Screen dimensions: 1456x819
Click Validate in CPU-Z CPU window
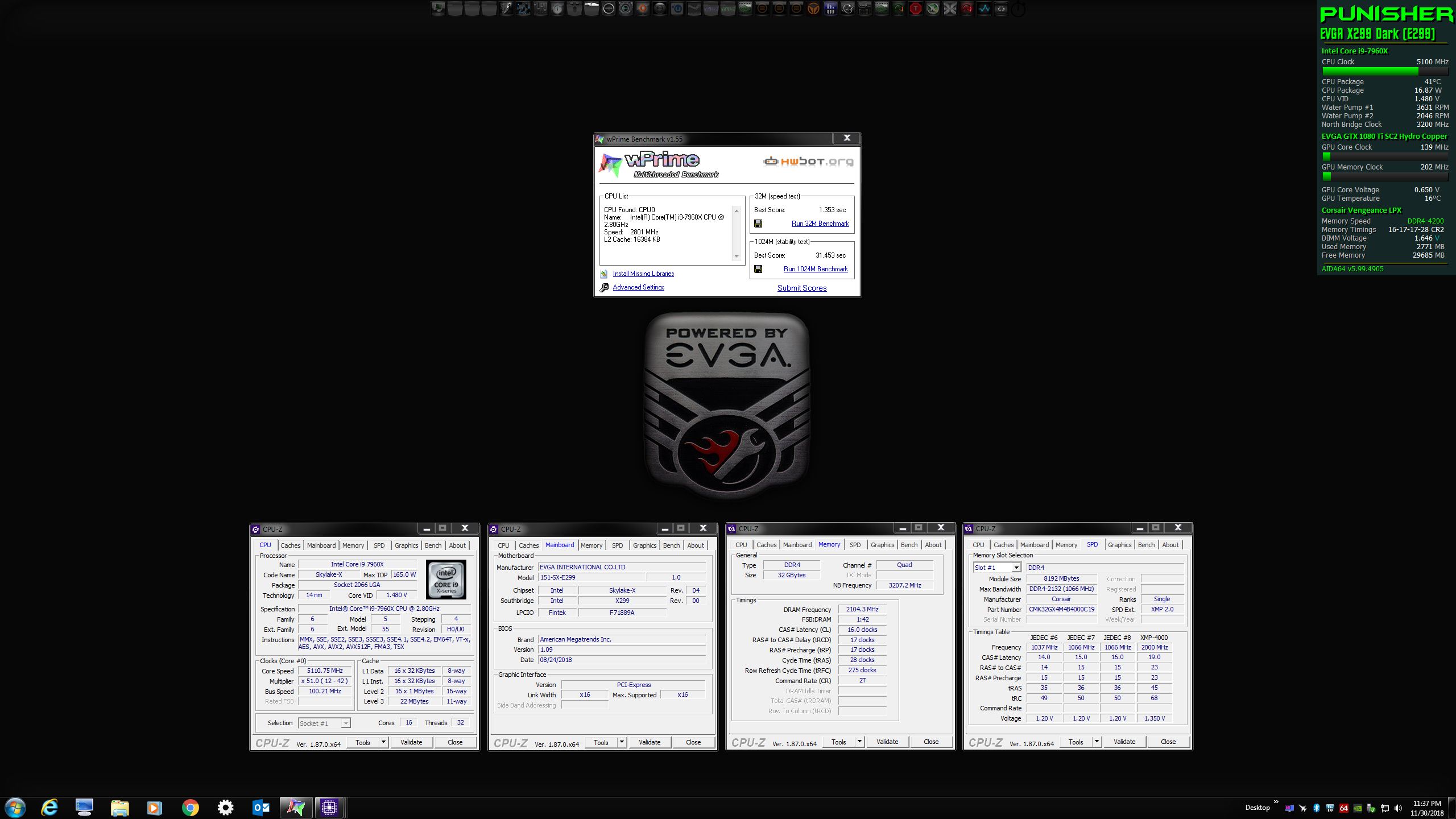pos(411,742)
